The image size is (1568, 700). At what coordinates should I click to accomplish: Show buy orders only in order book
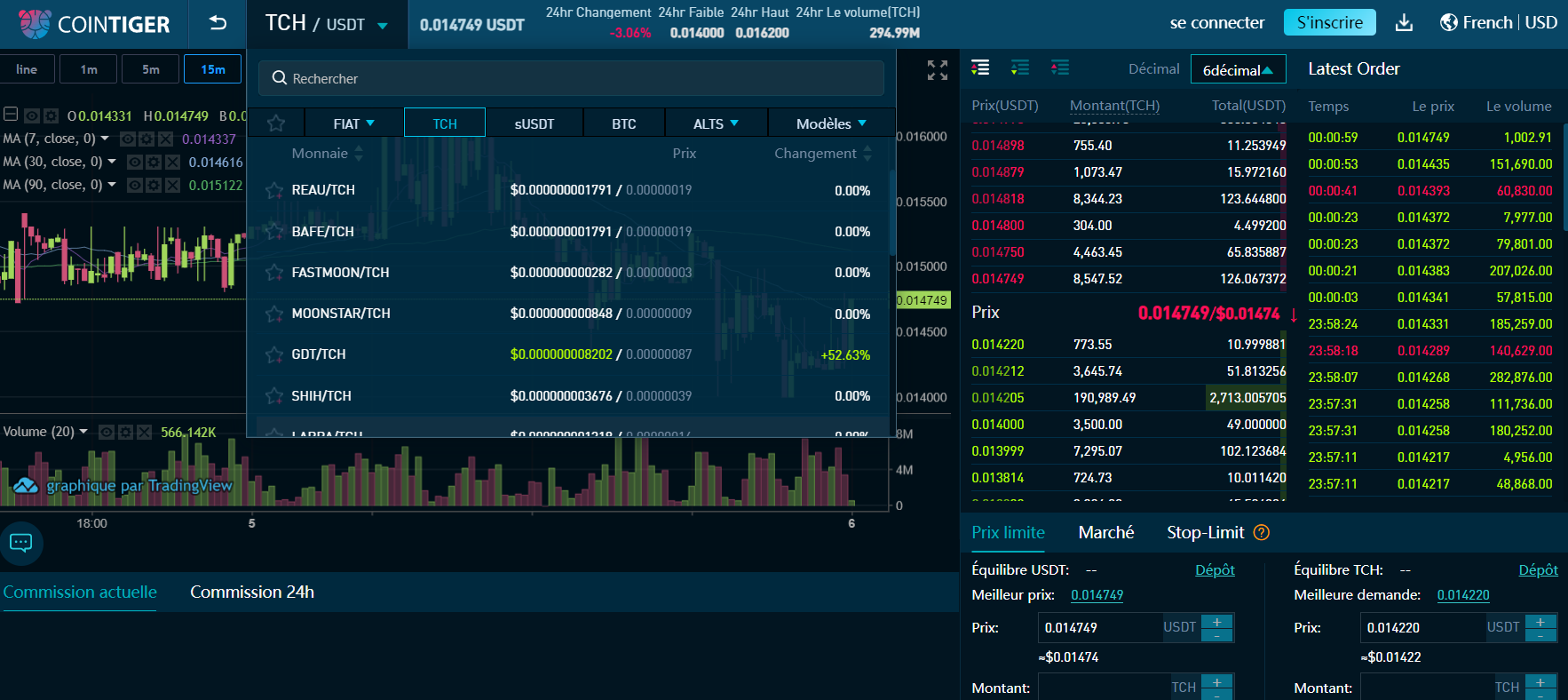tap(1020, 68)
